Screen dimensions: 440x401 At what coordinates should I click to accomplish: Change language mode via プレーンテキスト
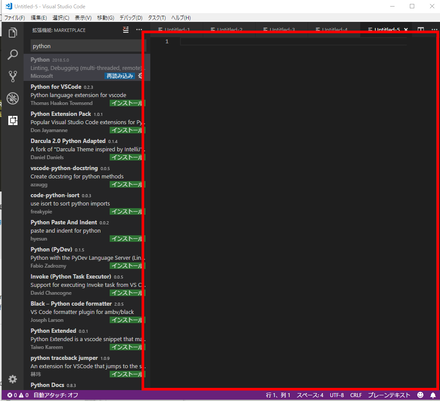[x=389, y=395]
